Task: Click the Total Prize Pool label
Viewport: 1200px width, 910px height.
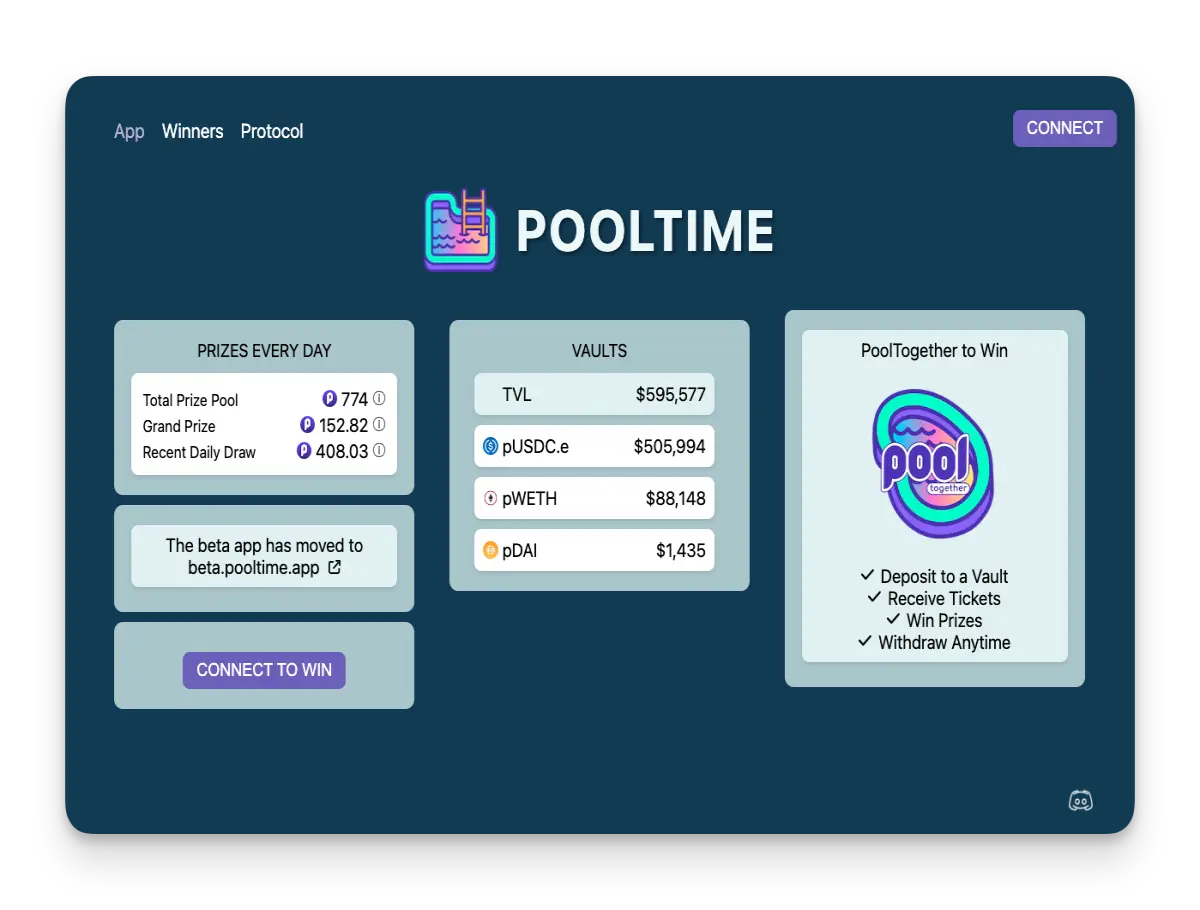Action: point(190,400)
